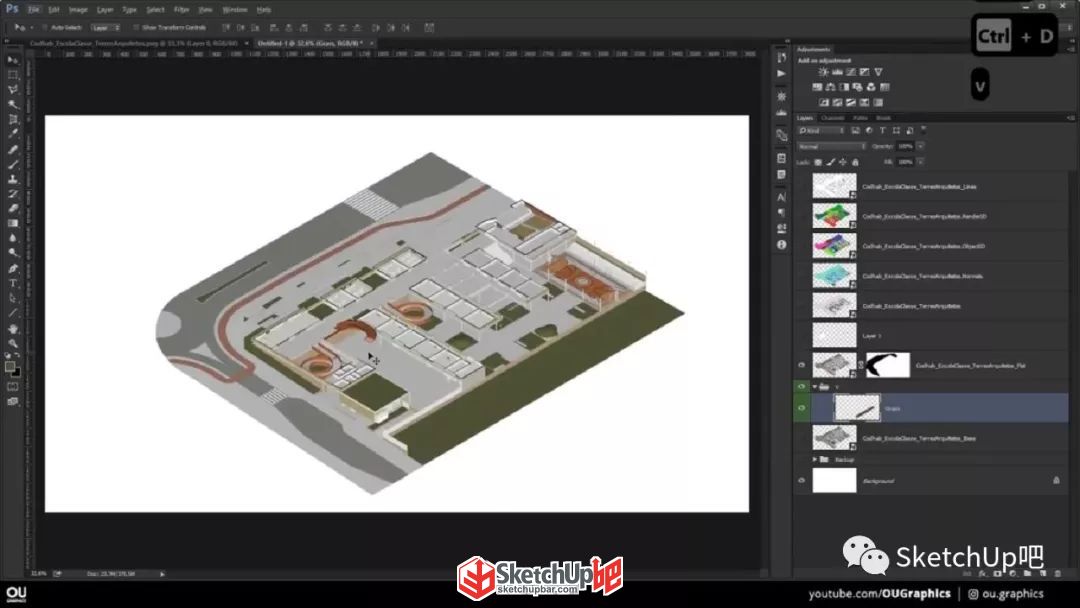Open the Character panel icon
This screenshot has height=608, width=1080.
781,197
